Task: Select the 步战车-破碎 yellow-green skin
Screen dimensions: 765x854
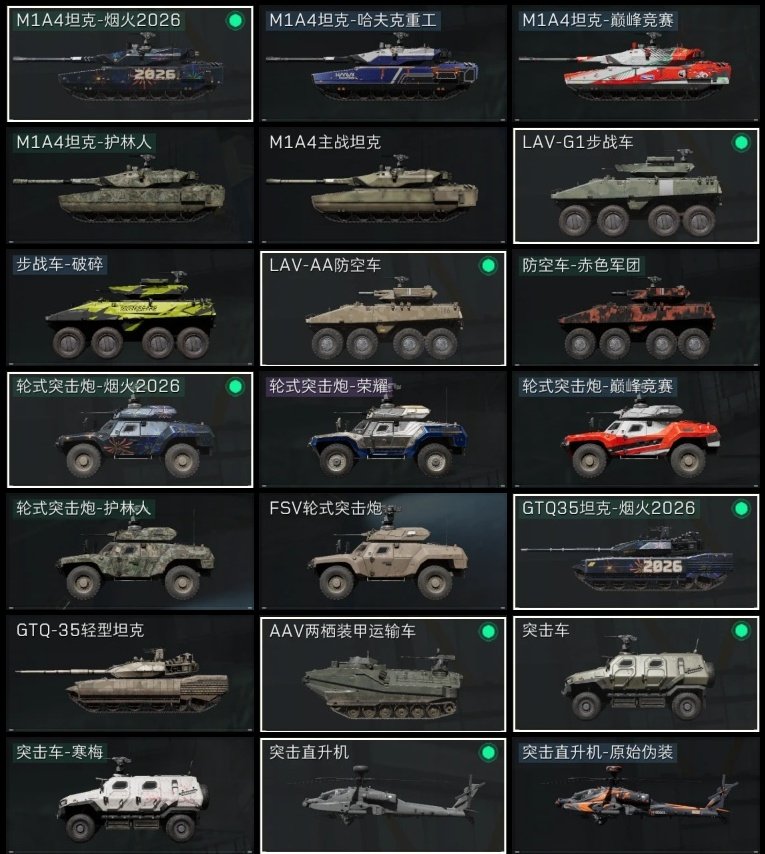Action: click(130, 308)
